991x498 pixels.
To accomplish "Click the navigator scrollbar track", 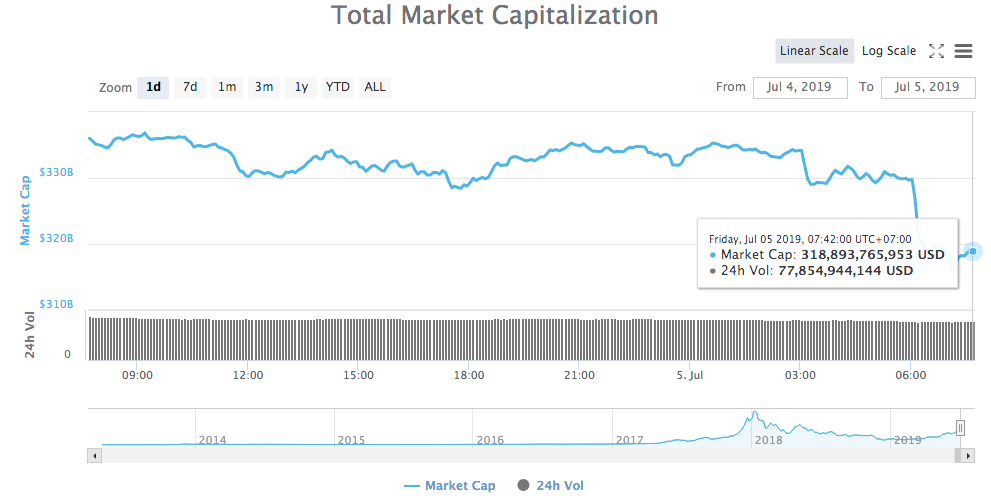I will click(500, 455).
